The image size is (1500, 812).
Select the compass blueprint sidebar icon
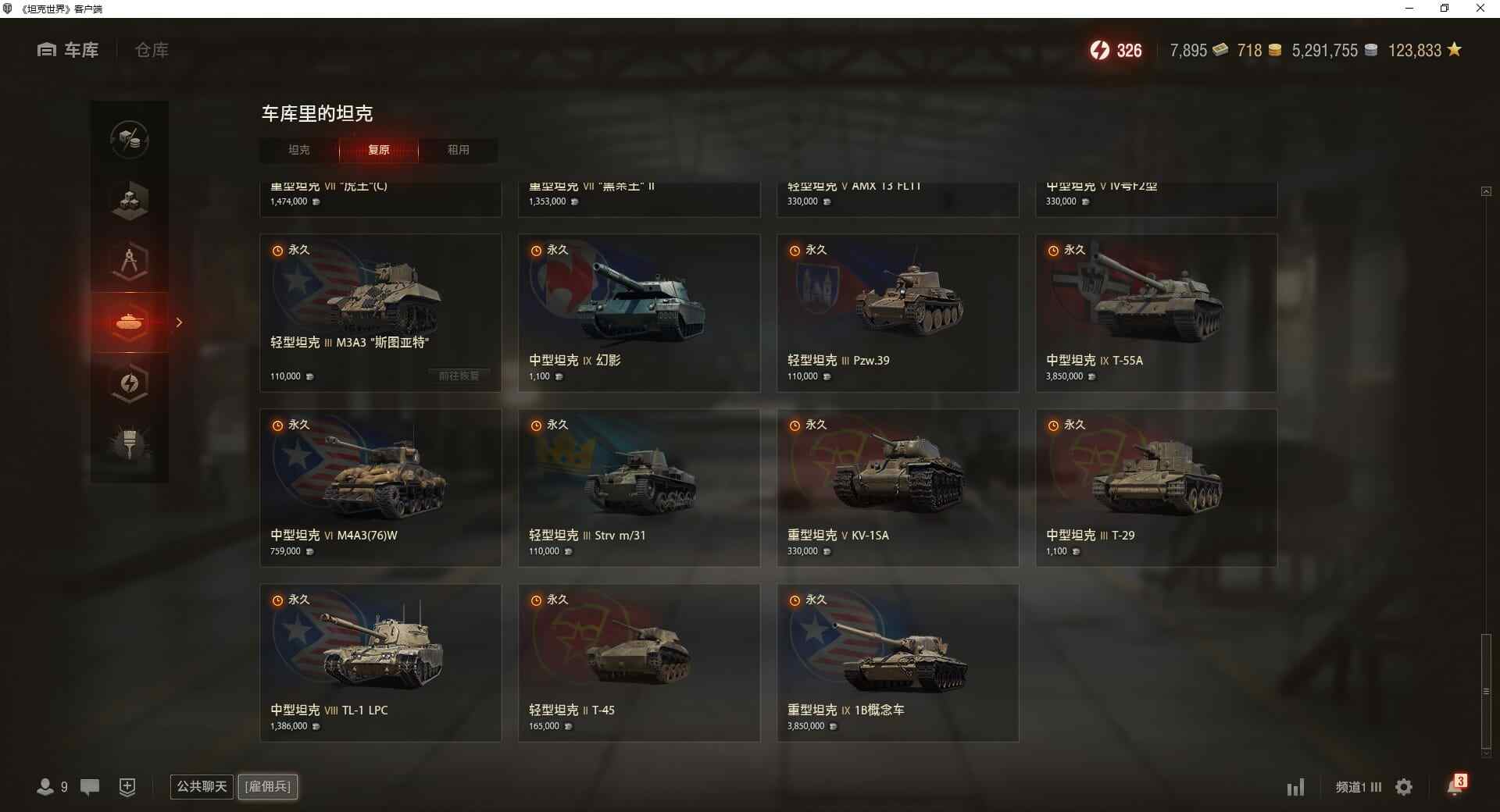click(x=130, y=262)
